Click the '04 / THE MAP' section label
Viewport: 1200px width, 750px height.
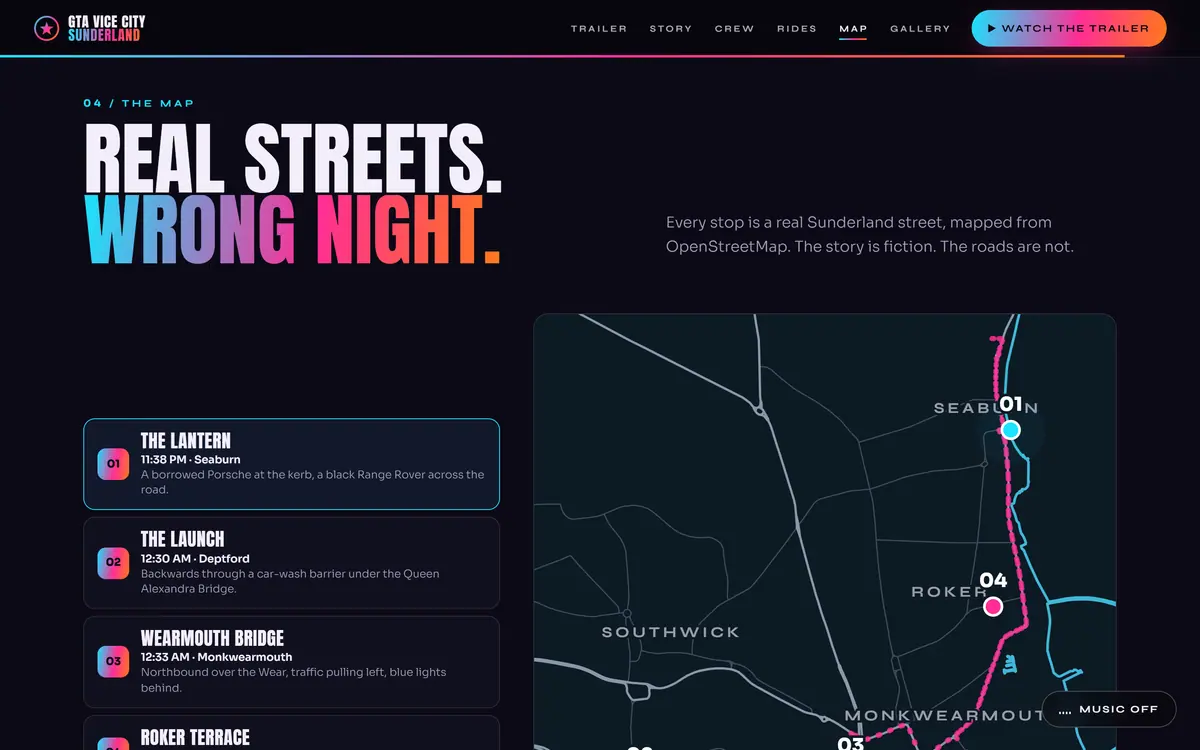pyautogui.click(x=139, y=103)
